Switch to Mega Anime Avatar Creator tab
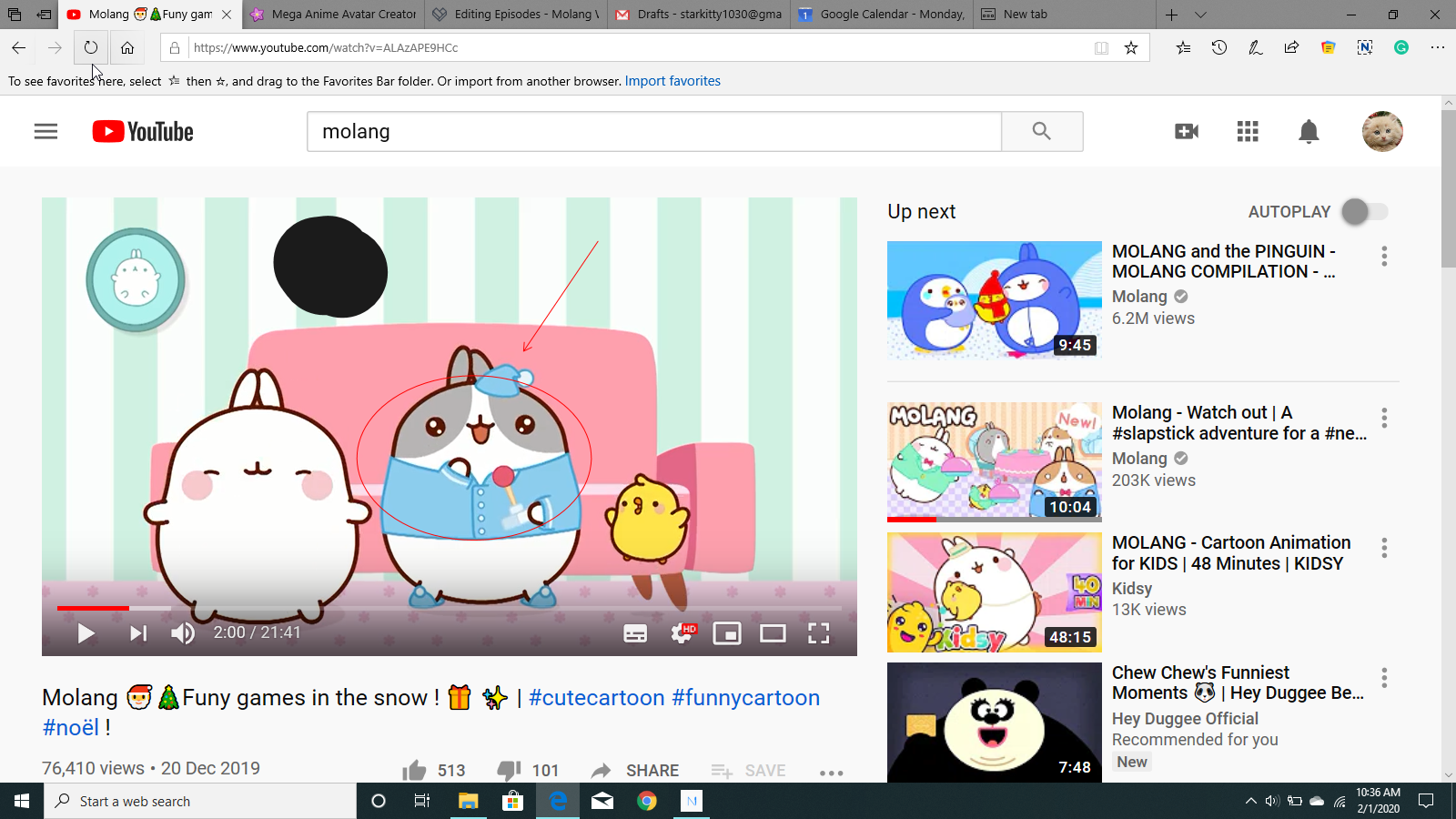 [x=334, y=14]
